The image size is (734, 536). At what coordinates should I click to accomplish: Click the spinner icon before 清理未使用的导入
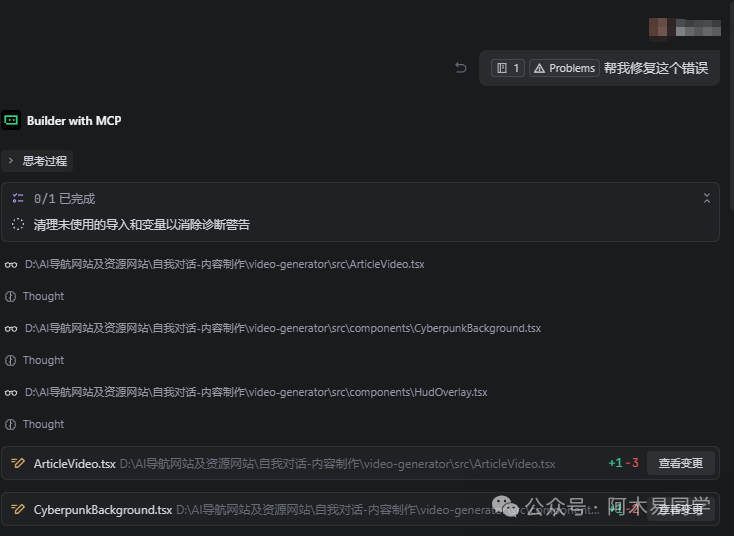[x=18, y=224]
